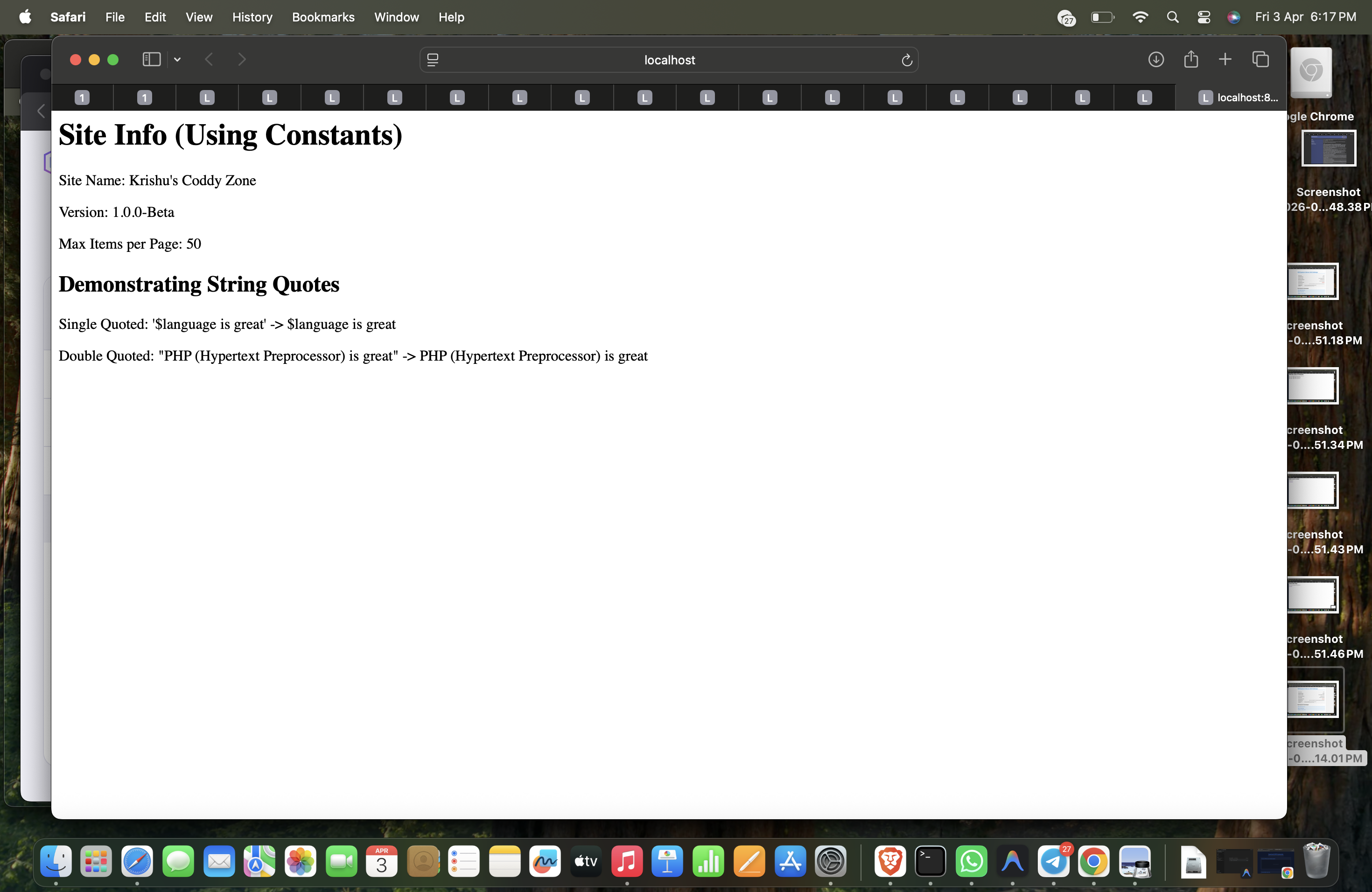Open Control Center in the menu bar
The width and height of the screenshot is (1372, 892).
pos(1204,17)
